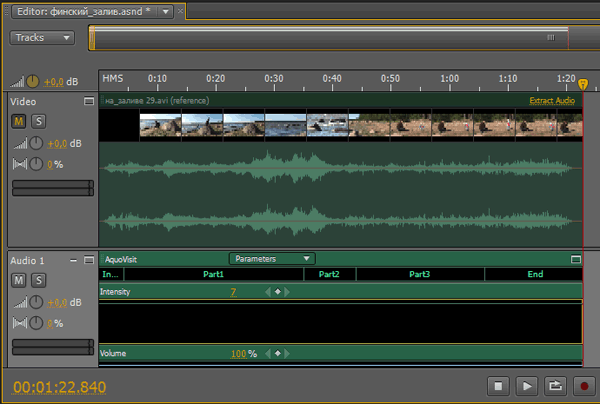This screenshot has height=404, width=600.
Task: Maximize the Video track view
Action: pos(89,101)
